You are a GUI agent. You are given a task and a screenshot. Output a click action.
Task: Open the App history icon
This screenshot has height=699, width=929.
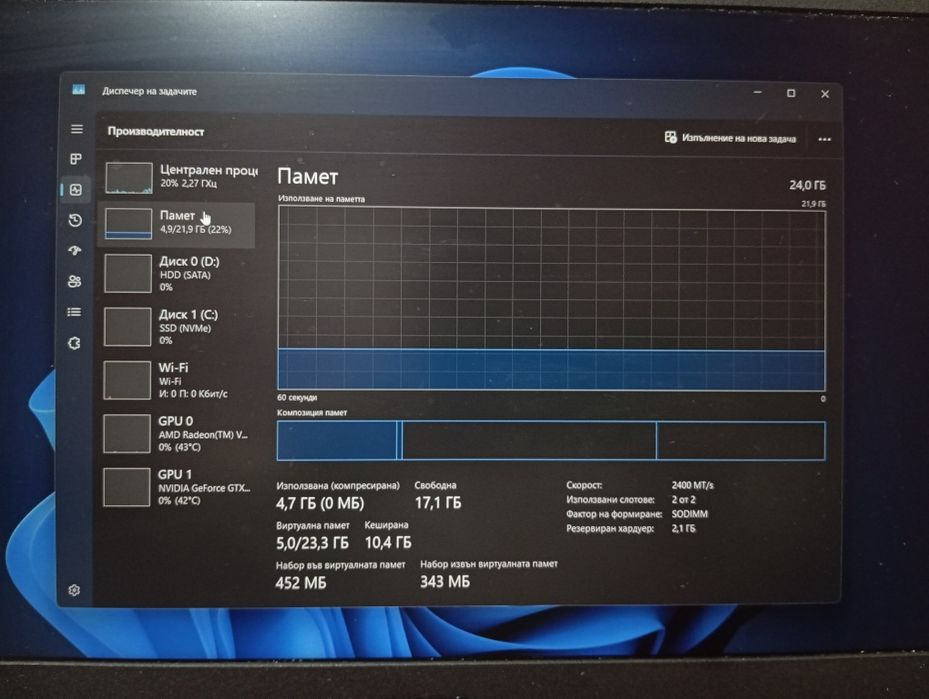[x=75, y=220]
